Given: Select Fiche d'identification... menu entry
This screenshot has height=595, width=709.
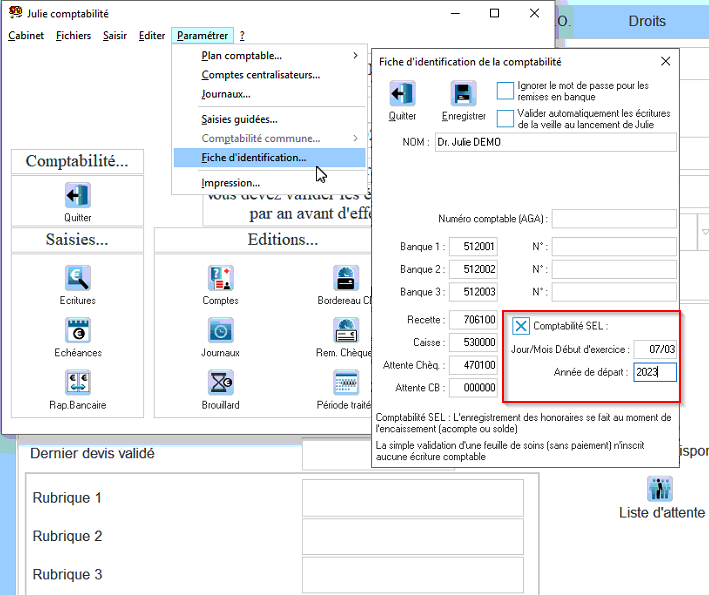Looking at the screenshot, I should coord(269,158).
